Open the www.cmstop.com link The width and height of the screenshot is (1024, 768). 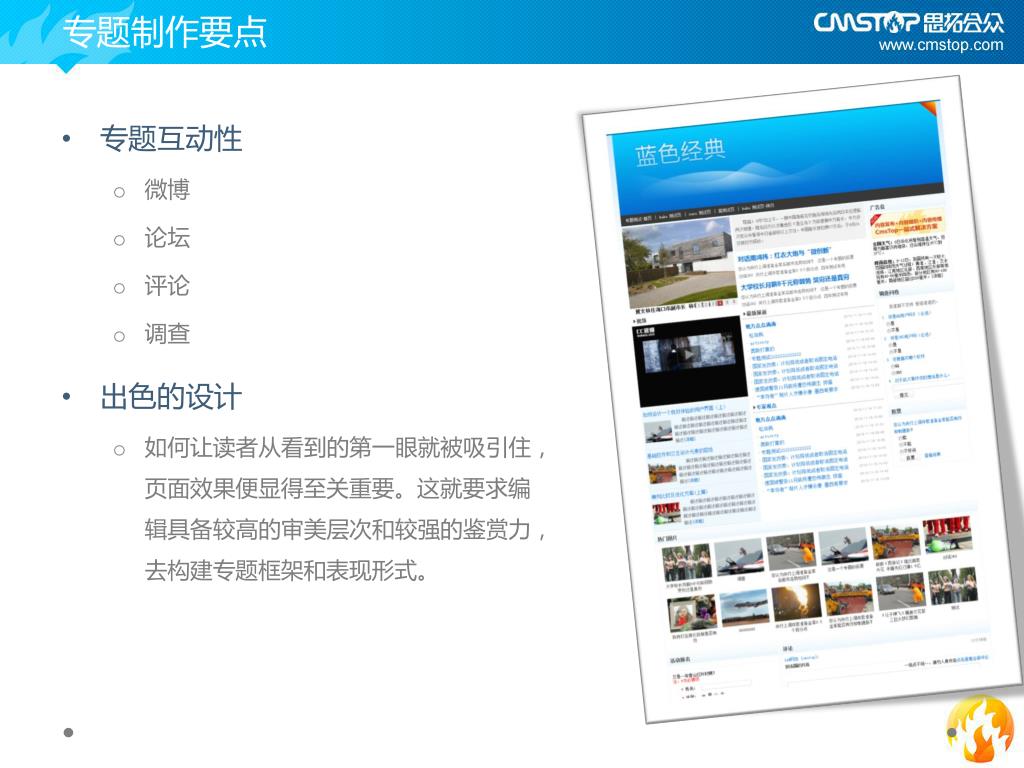point(941,46)
